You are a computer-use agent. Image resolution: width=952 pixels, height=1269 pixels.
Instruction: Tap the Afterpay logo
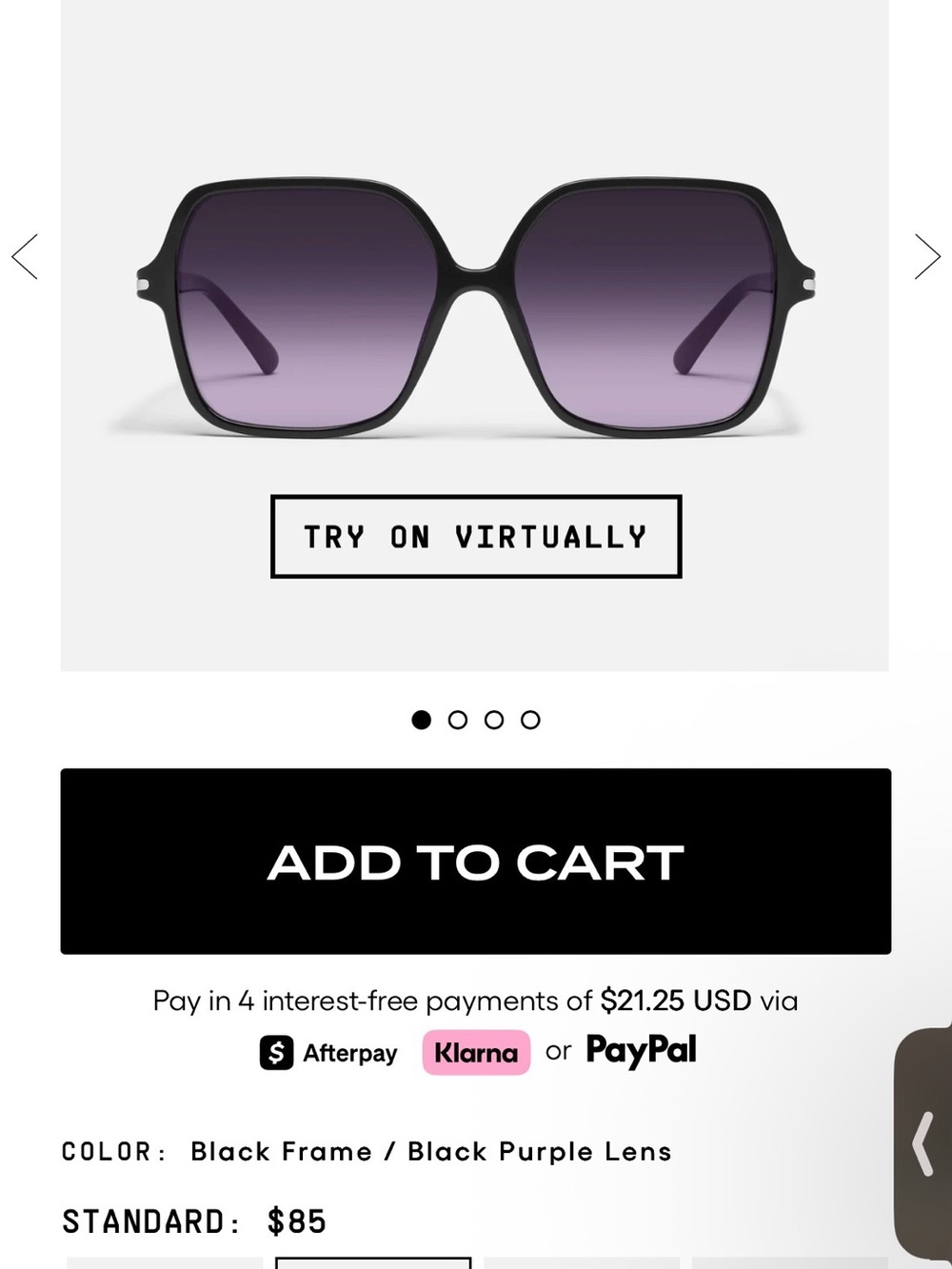328,1053
